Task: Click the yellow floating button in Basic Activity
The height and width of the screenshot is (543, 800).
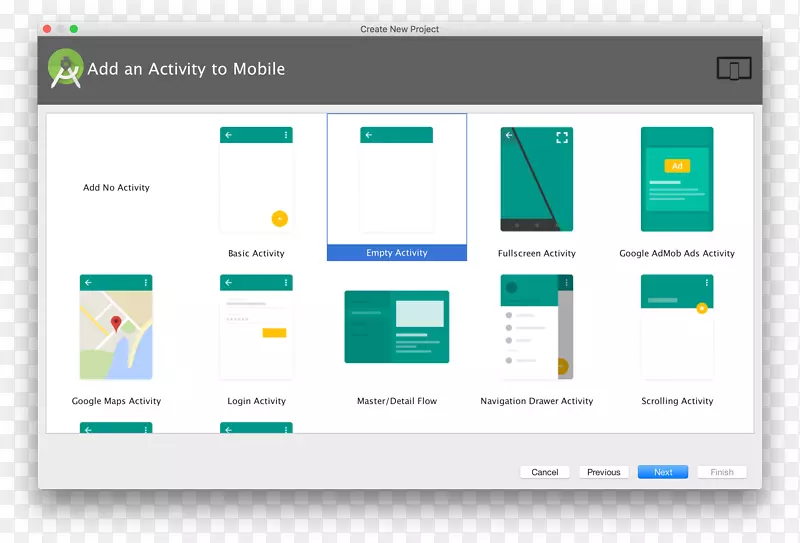Action: [279, 218]
